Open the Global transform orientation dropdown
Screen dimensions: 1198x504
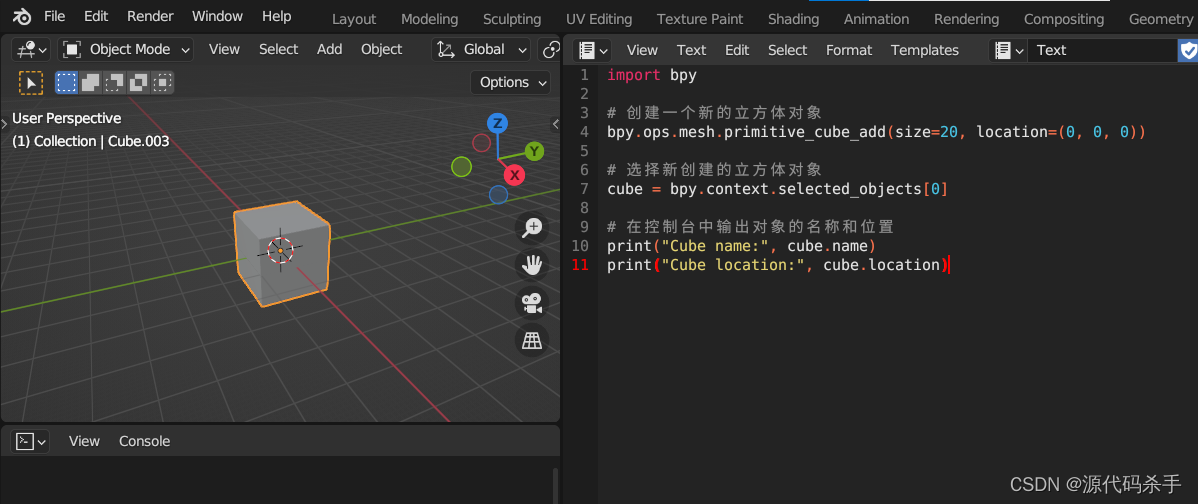(x=481, y=50)
